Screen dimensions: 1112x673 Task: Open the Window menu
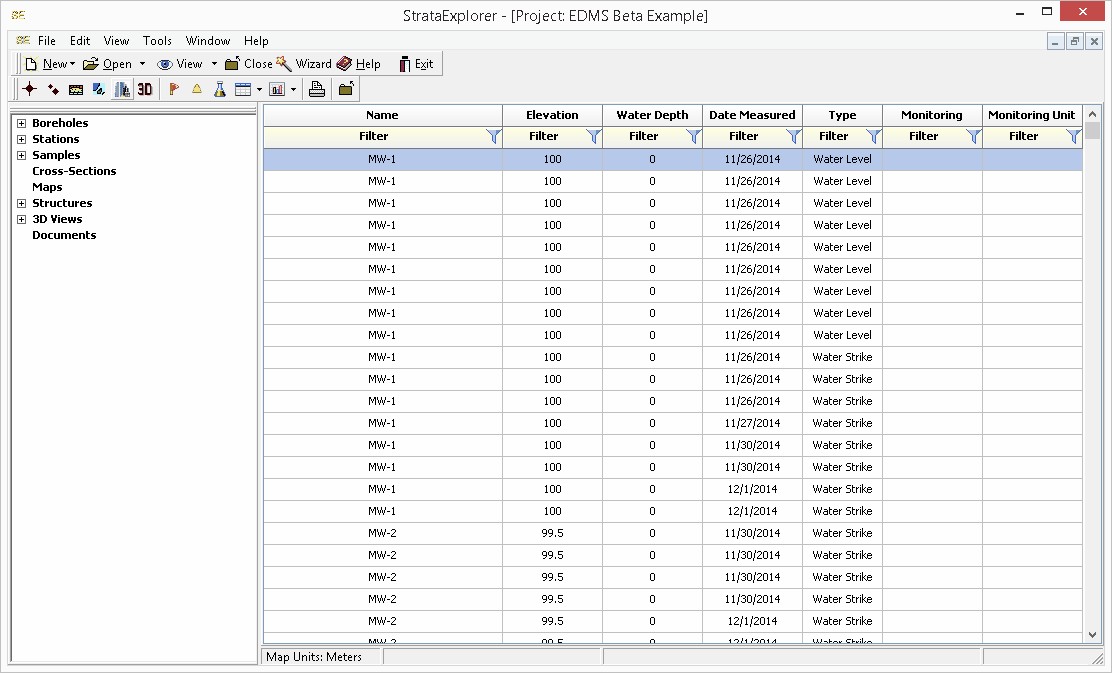click(208, 41)
